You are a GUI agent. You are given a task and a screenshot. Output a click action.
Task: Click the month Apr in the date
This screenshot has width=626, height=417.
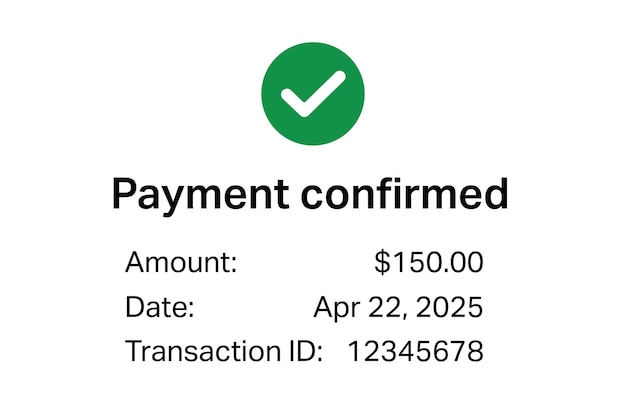click(337, 309)
